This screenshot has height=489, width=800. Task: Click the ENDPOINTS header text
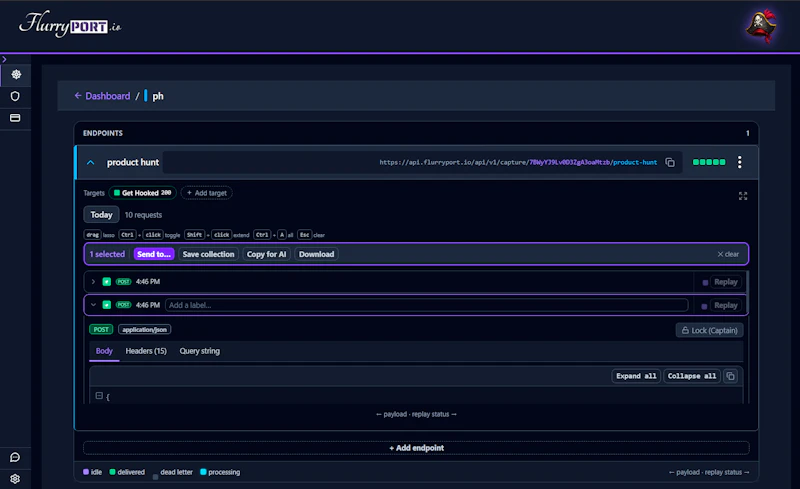click(x=103, y=133)
